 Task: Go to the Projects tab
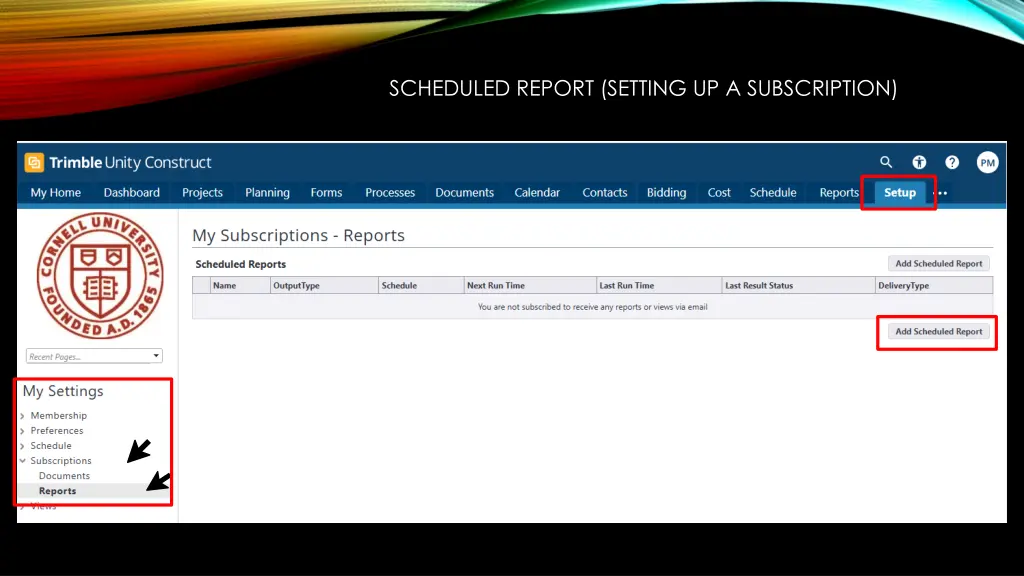tap(202, 193)
